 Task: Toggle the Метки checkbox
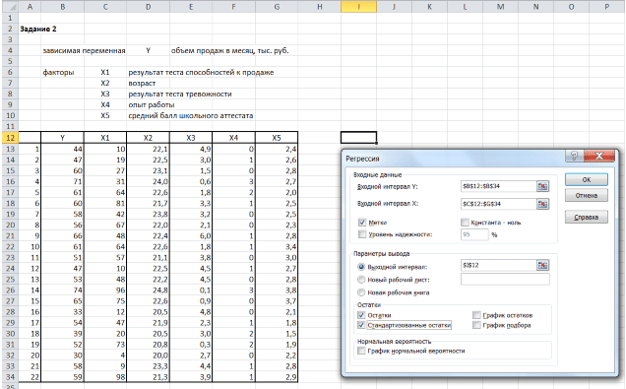[x=362, y=222]
